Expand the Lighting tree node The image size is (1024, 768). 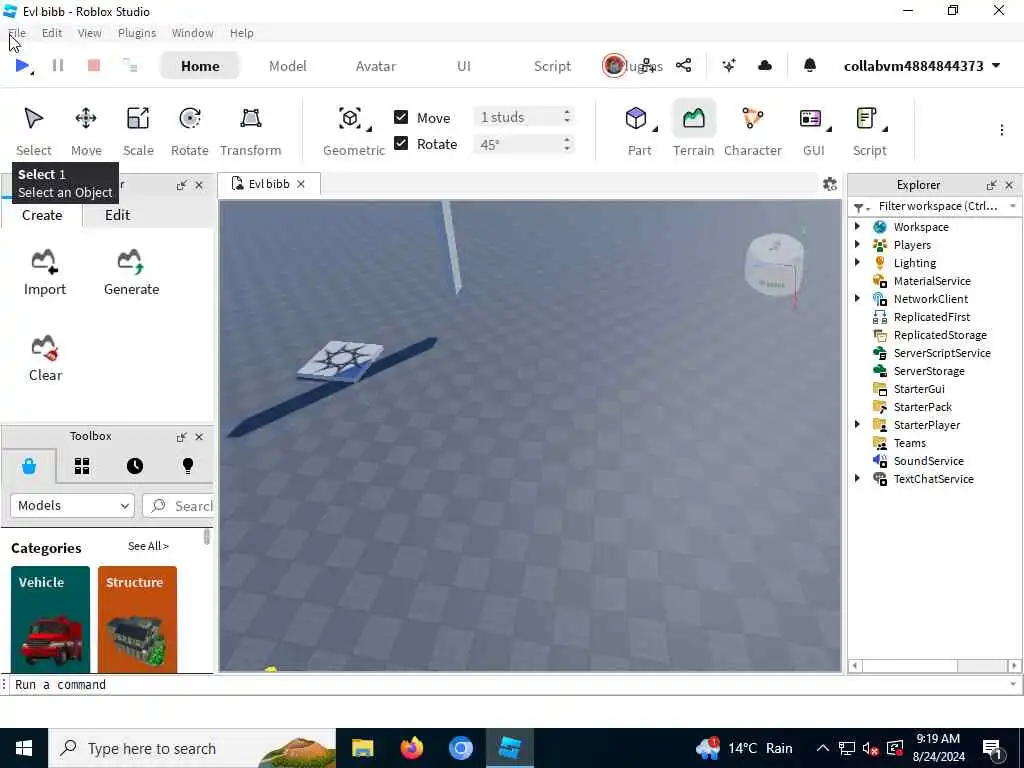pos(857,263)
